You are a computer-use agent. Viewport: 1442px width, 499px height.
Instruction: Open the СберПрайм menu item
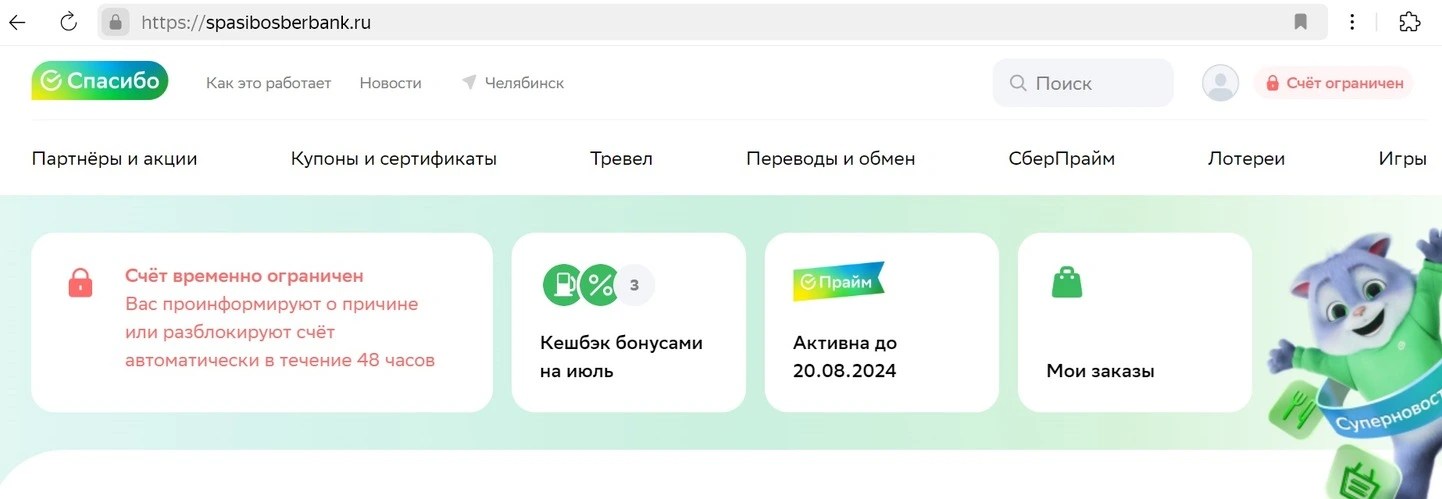(1062, 158)
